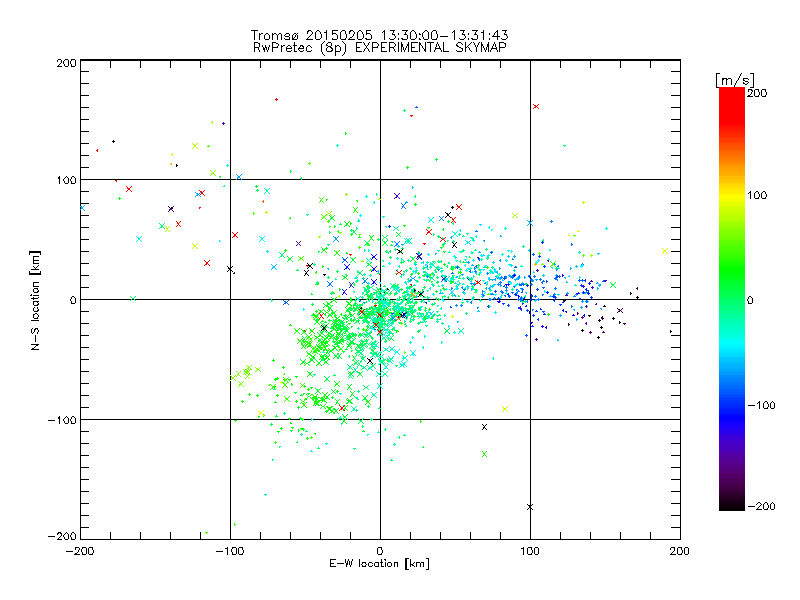The height and width of the screenshot is (600, 800).
Task: Click the "[m/s]" unit label above the colorbar
Action: (x=735, y=80)
